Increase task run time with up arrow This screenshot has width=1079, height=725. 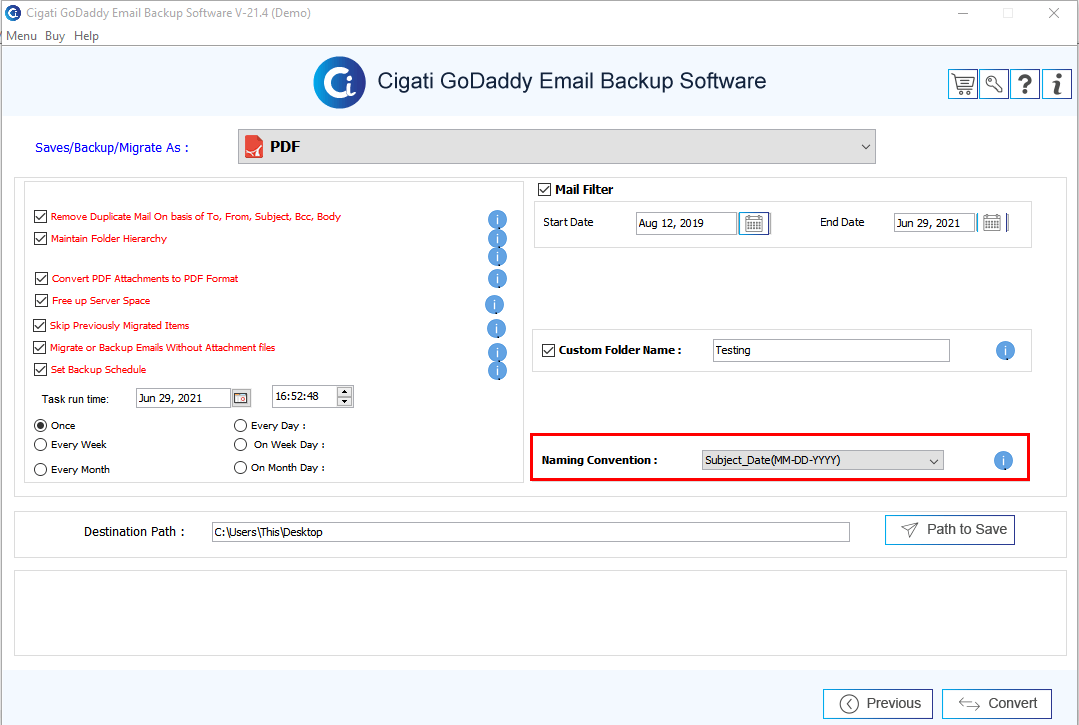tap(345, 392)
